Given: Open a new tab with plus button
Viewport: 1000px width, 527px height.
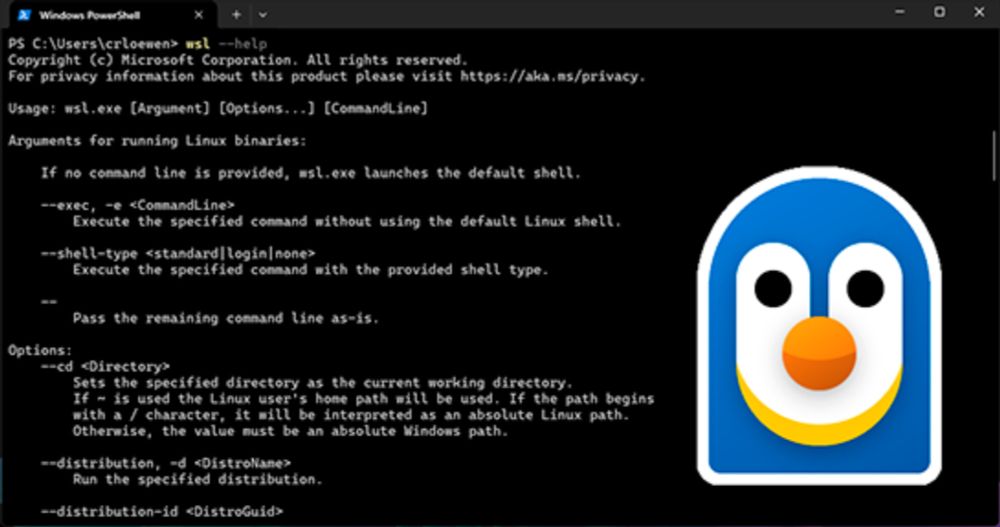Looking at the screenshot, I should coord(236,15).
